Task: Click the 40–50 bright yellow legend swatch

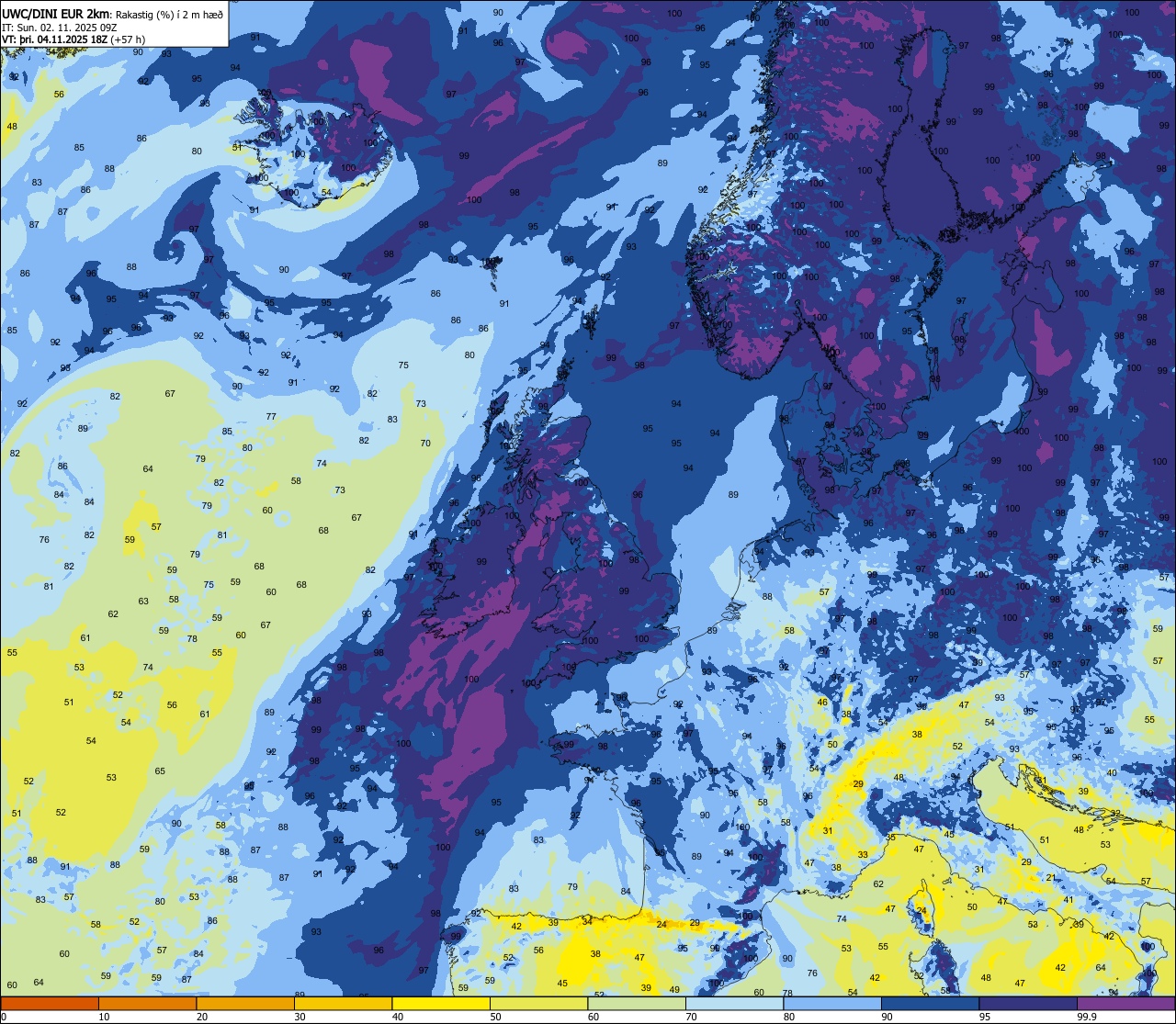Action: (441, 1003)
